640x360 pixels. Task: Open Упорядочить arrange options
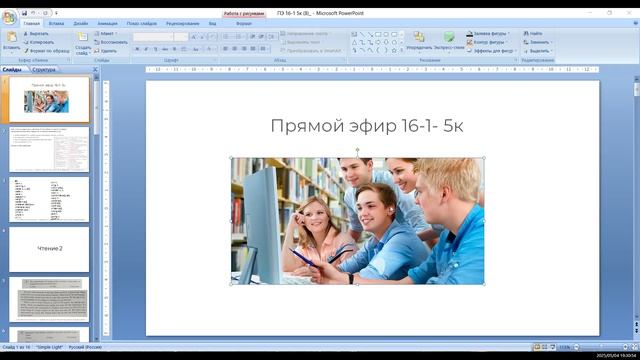pyautogui.click(x=419, y=42)
